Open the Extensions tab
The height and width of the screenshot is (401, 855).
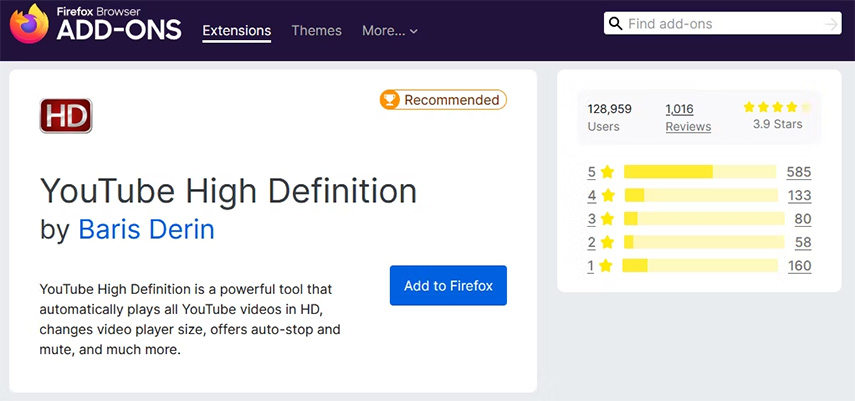tap(237, 31)
